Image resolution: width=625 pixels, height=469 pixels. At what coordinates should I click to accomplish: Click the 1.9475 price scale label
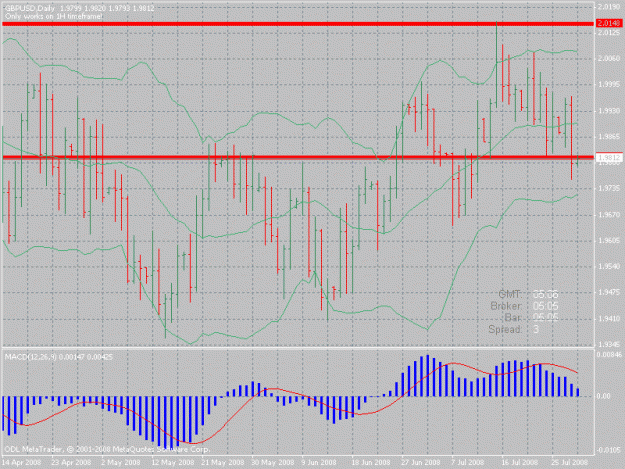pyautogui.click(x=609, y=292)
